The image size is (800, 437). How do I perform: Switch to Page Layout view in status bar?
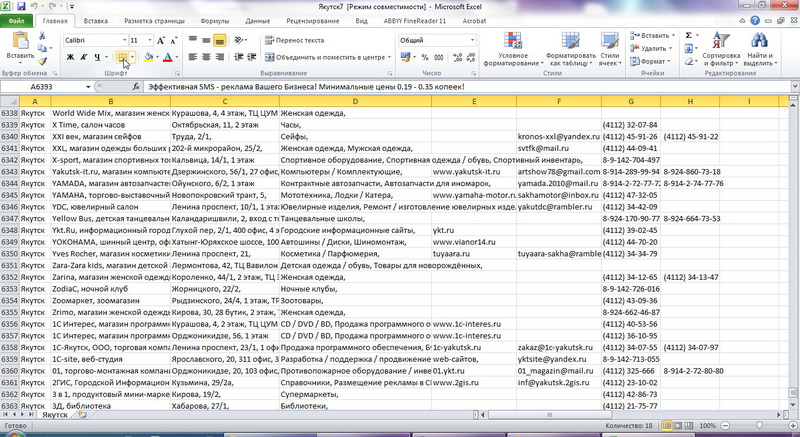(678, 426)
